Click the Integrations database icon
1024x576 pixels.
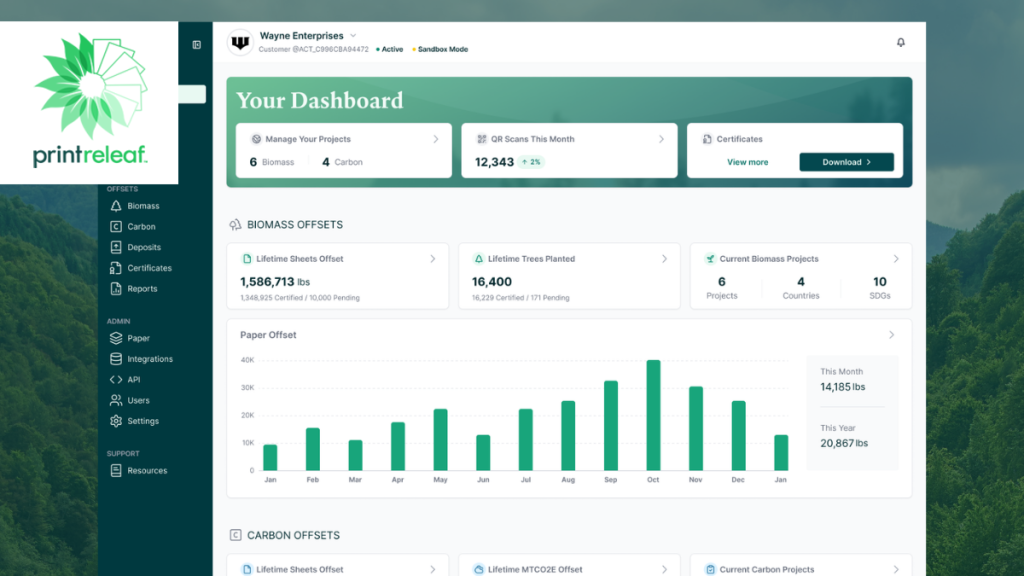pyautogui.click(x=116, y=359)
